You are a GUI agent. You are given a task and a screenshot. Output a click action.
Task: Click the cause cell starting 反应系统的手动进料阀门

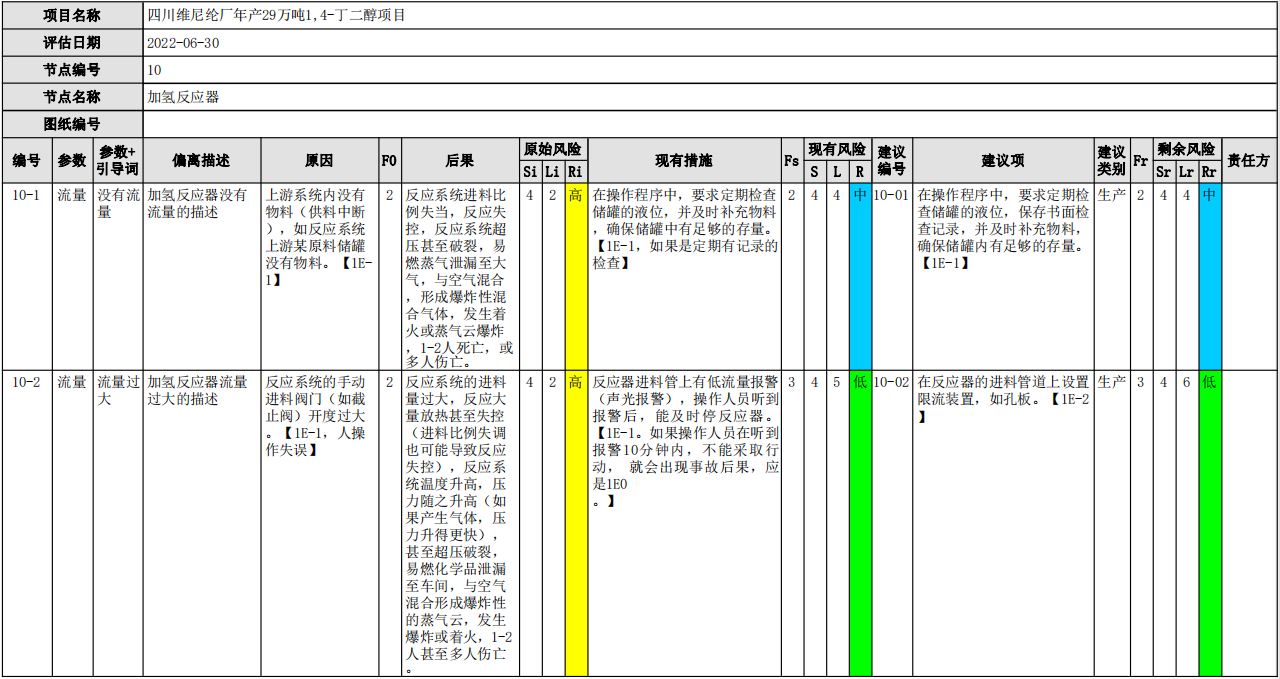click(x=320, y=523)
